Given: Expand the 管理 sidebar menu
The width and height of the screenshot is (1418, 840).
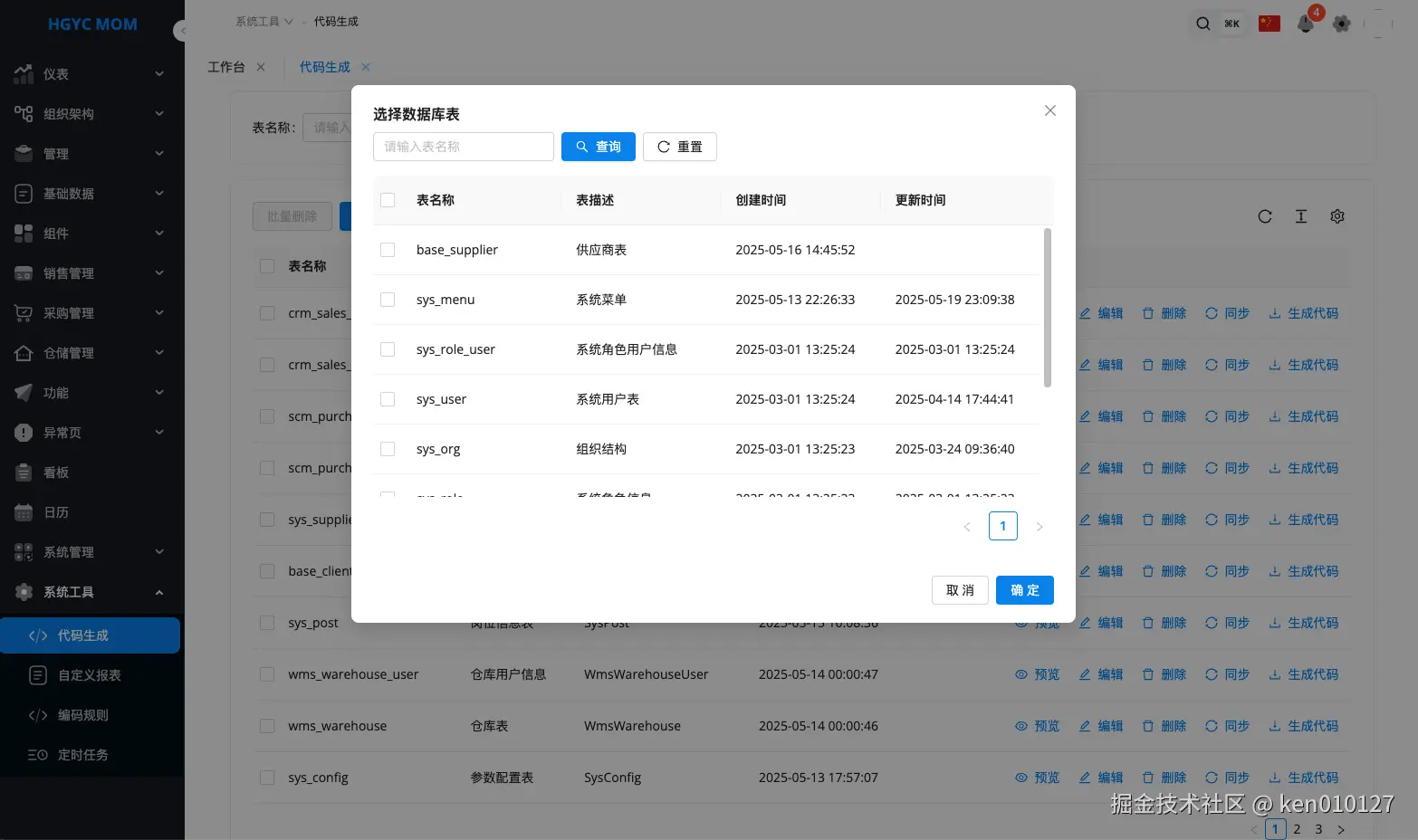Looking at the screenshot, I should (92, 154).
